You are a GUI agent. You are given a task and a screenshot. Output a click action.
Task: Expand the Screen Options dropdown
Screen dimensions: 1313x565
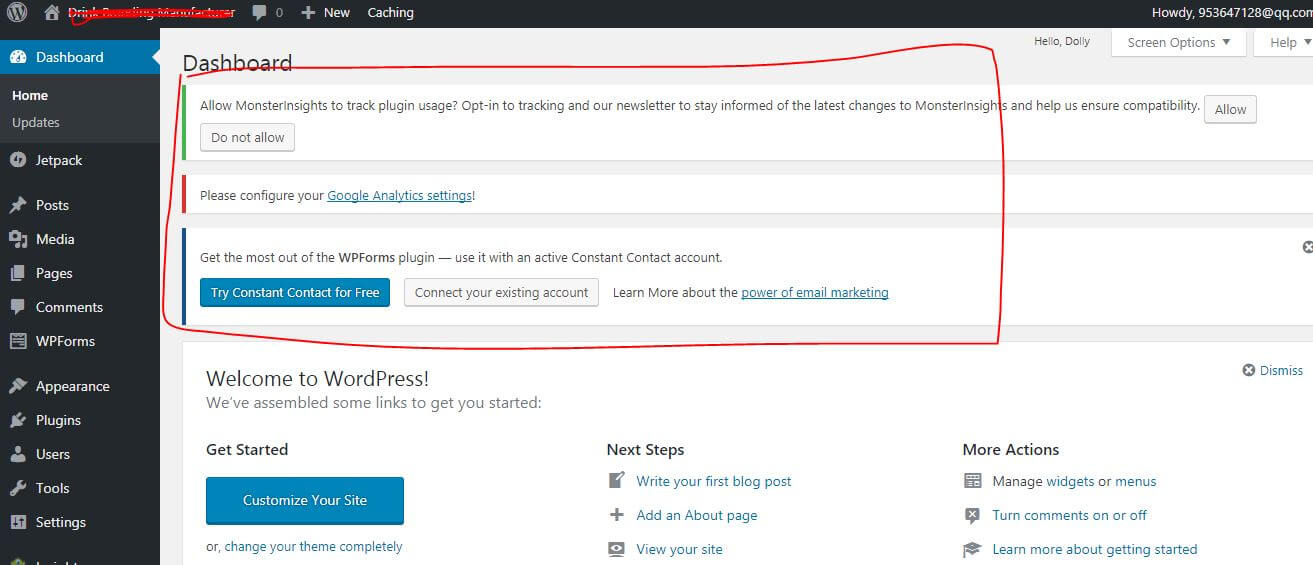click(x=1178, y=42)
